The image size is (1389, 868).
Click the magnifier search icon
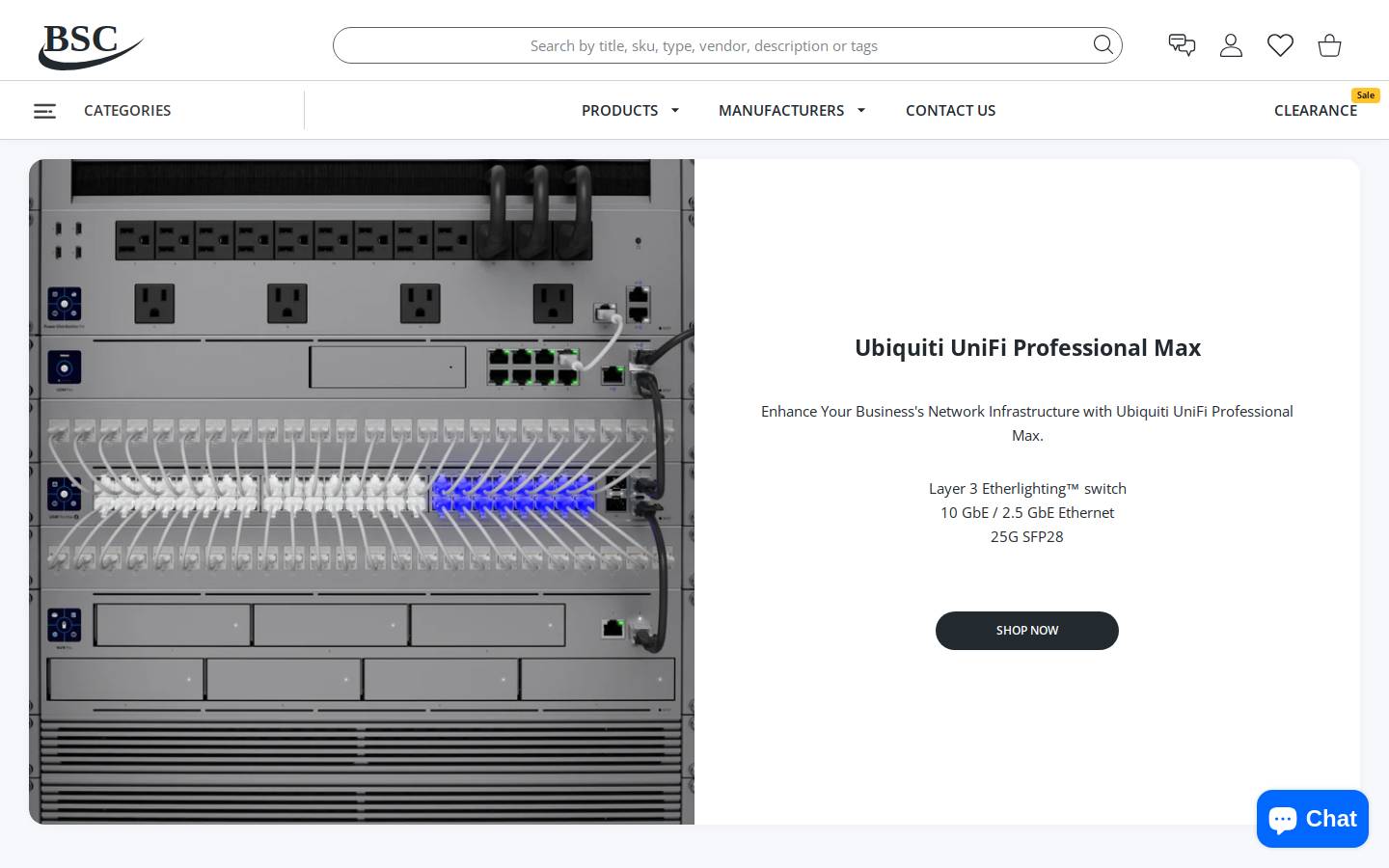pos(1103,45)
